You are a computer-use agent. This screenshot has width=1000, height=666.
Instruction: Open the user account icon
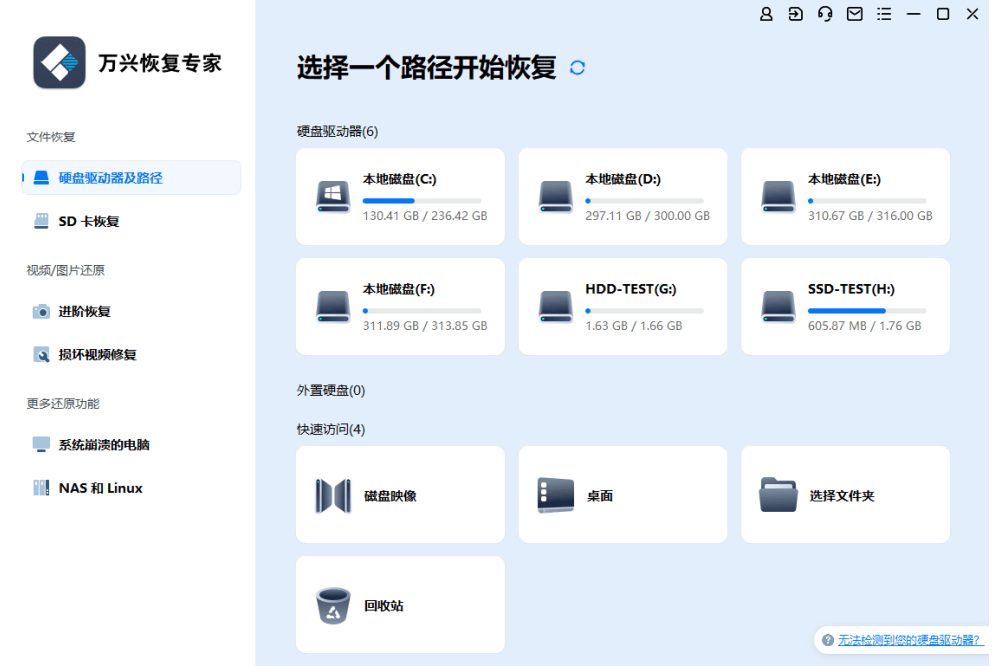click(x=766, y=14)
